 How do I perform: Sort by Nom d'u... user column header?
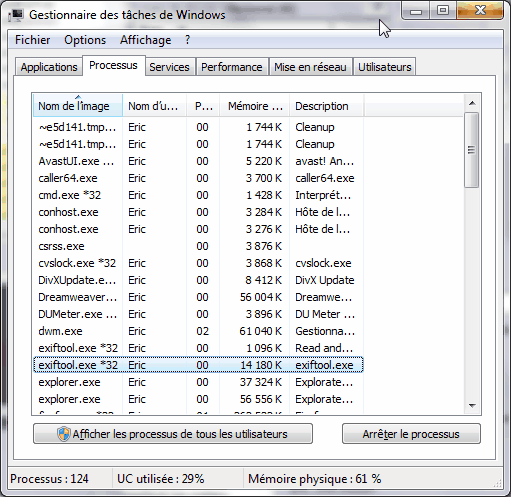(x=154, y=106)
